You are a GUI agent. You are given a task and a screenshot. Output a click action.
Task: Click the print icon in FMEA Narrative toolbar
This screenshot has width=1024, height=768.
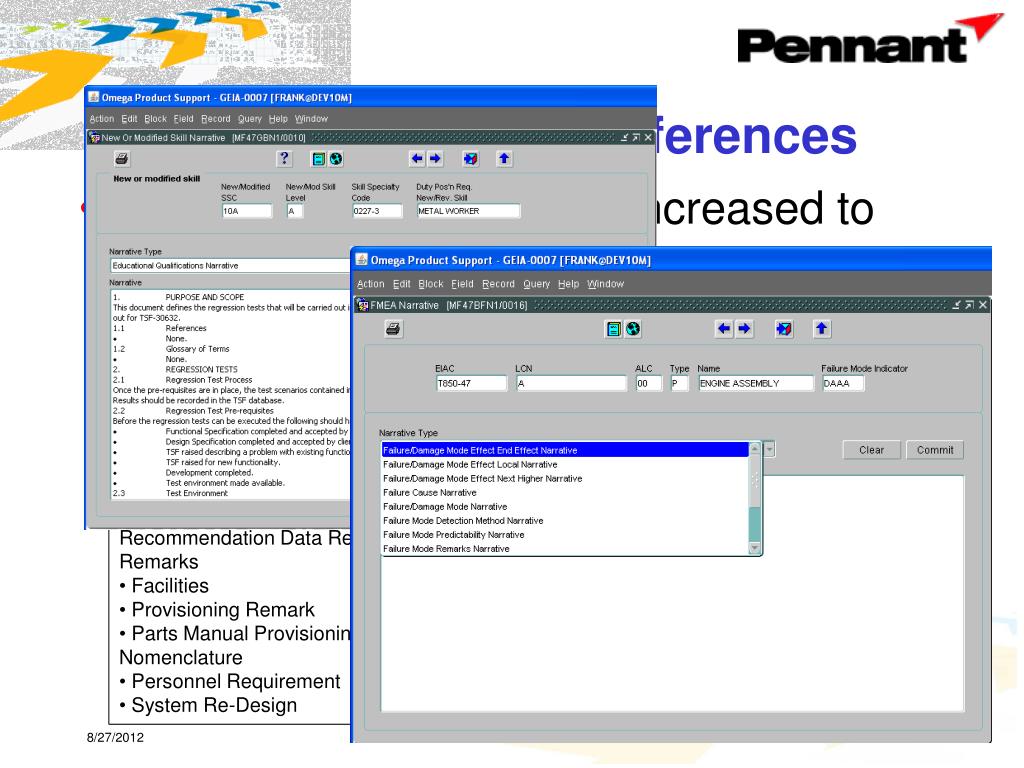click(393, 328)
